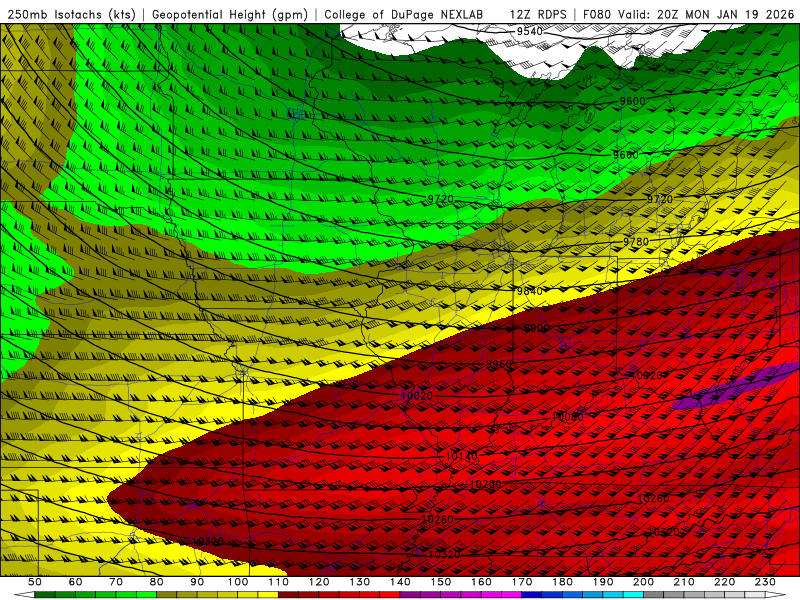Click the 110 value on the color scale
Viewport: 800px width, 600px height.
(x=278, y=582)
